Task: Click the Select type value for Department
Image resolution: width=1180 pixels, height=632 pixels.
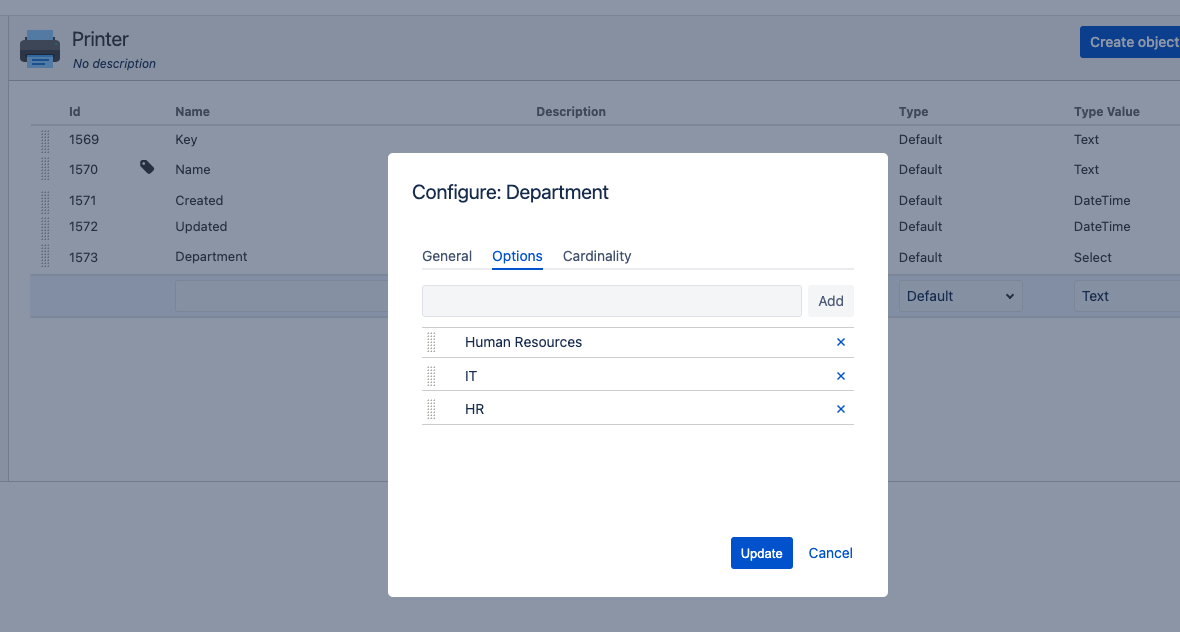Action: [1093, 257]
